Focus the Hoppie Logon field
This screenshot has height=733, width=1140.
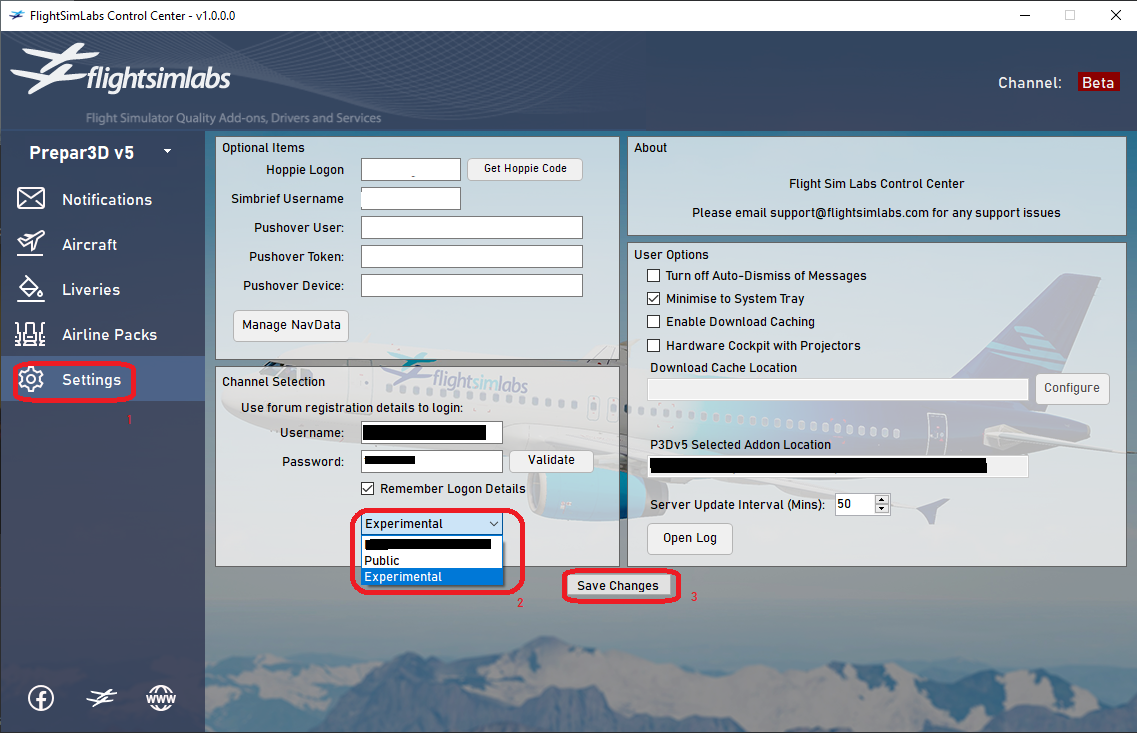(x=411, y=169)
